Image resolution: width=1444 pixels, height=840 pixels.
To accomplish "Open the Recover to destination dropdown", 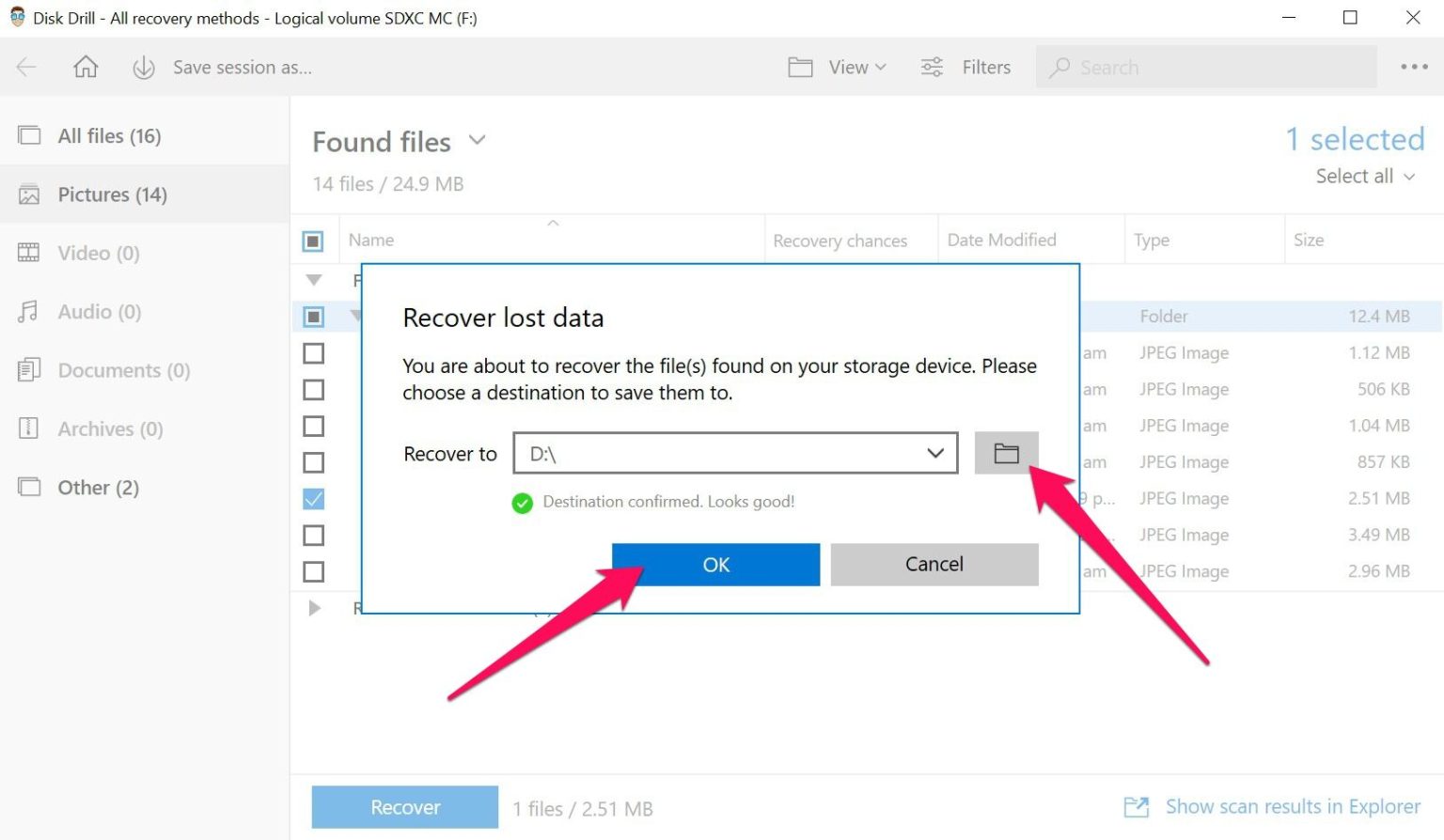I will pyautogui.click(x=934, y=452).
